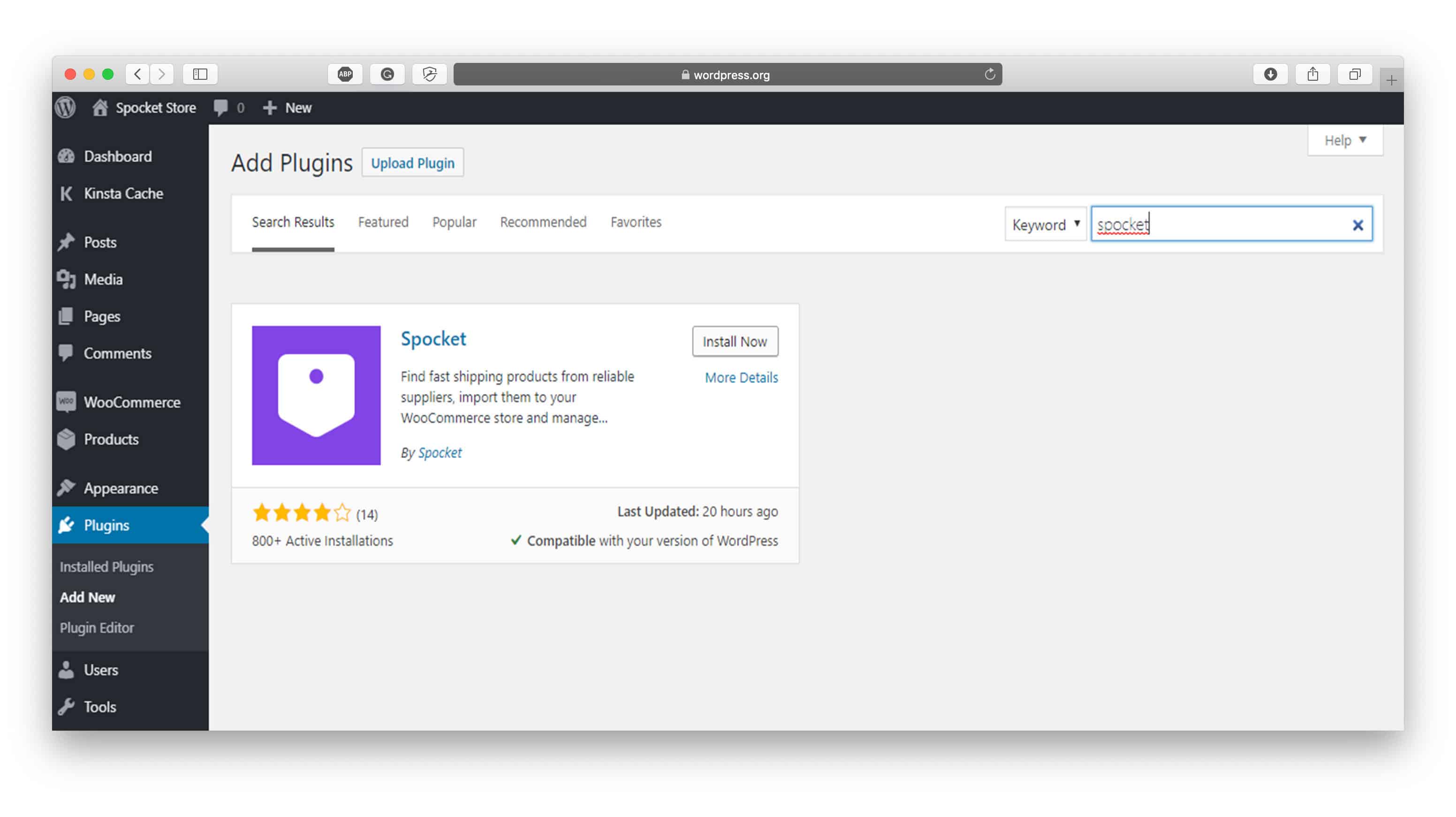Open the Dashboard from the sidebar icon
Image resolution: width=1456 pixels, height=817 pixels.
pos(66,156)
